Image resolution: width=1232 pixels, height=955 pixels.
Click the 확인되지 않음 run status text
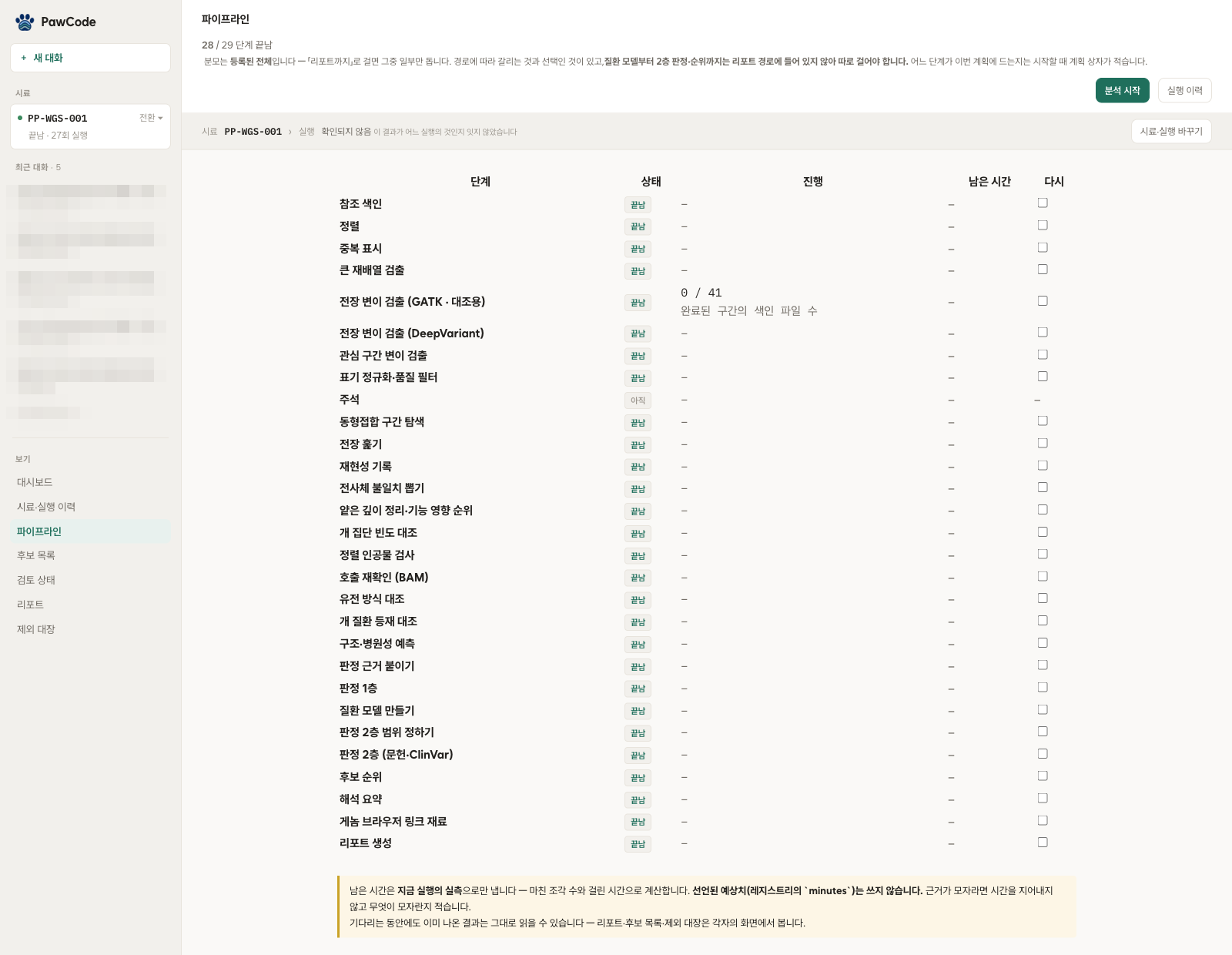click(x=346, y=132)
